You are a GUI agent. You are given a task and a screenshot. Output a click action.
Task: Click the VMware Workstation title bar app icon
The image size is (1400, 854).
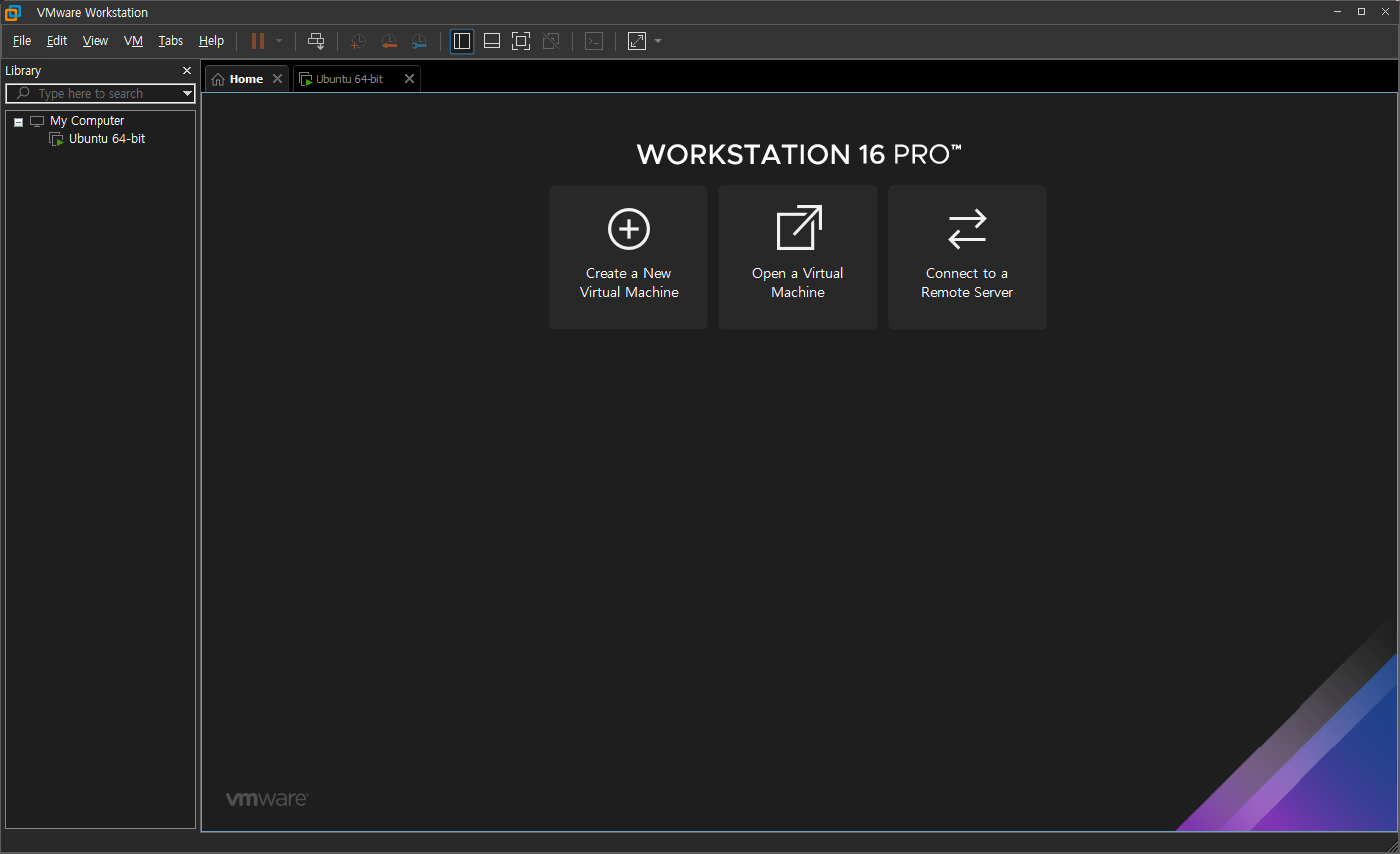point(13,12)
